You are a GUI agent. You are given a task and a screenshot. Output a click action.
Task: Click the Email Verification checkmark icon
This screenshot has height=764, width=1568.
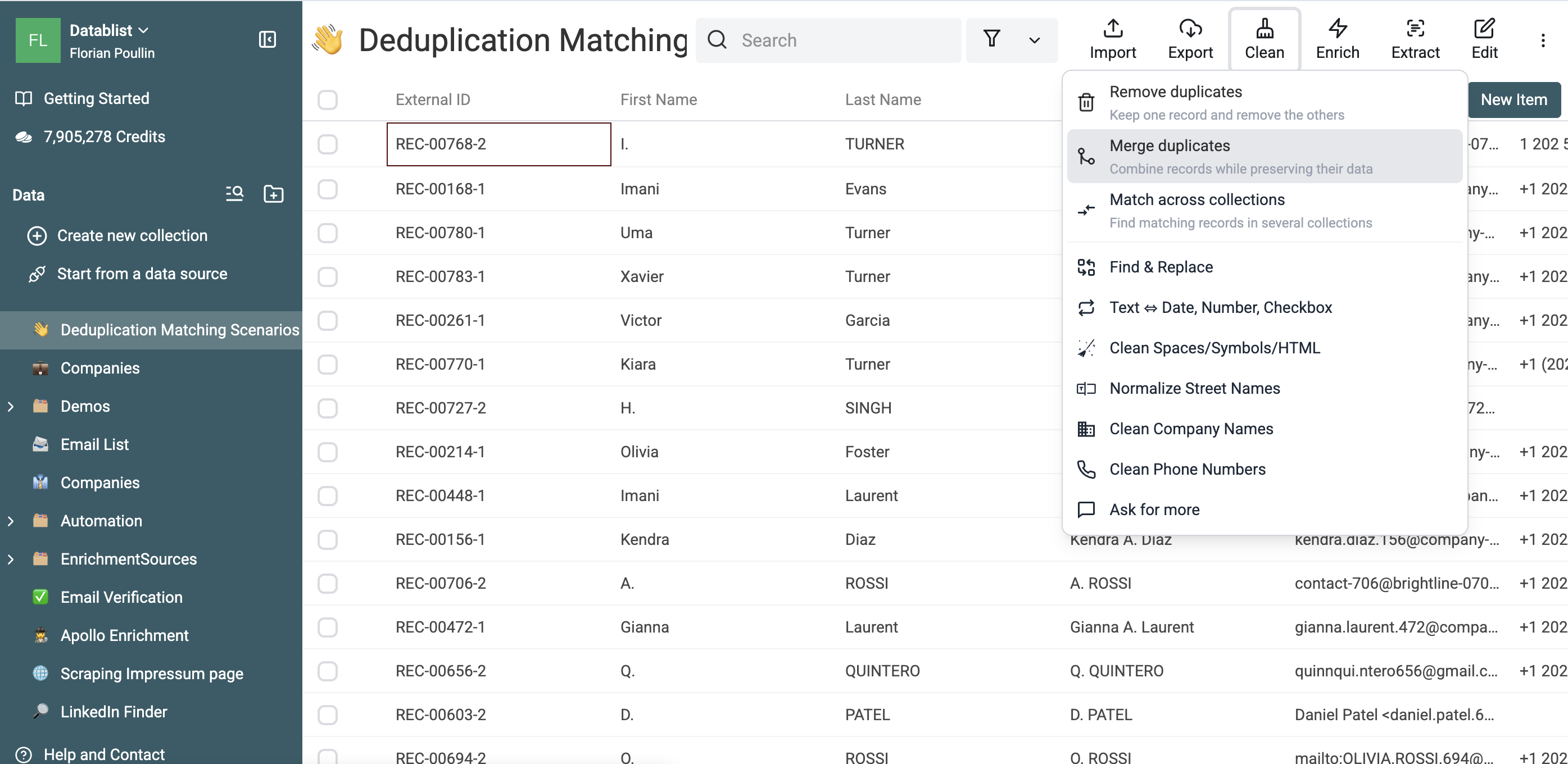coord(40,597)
